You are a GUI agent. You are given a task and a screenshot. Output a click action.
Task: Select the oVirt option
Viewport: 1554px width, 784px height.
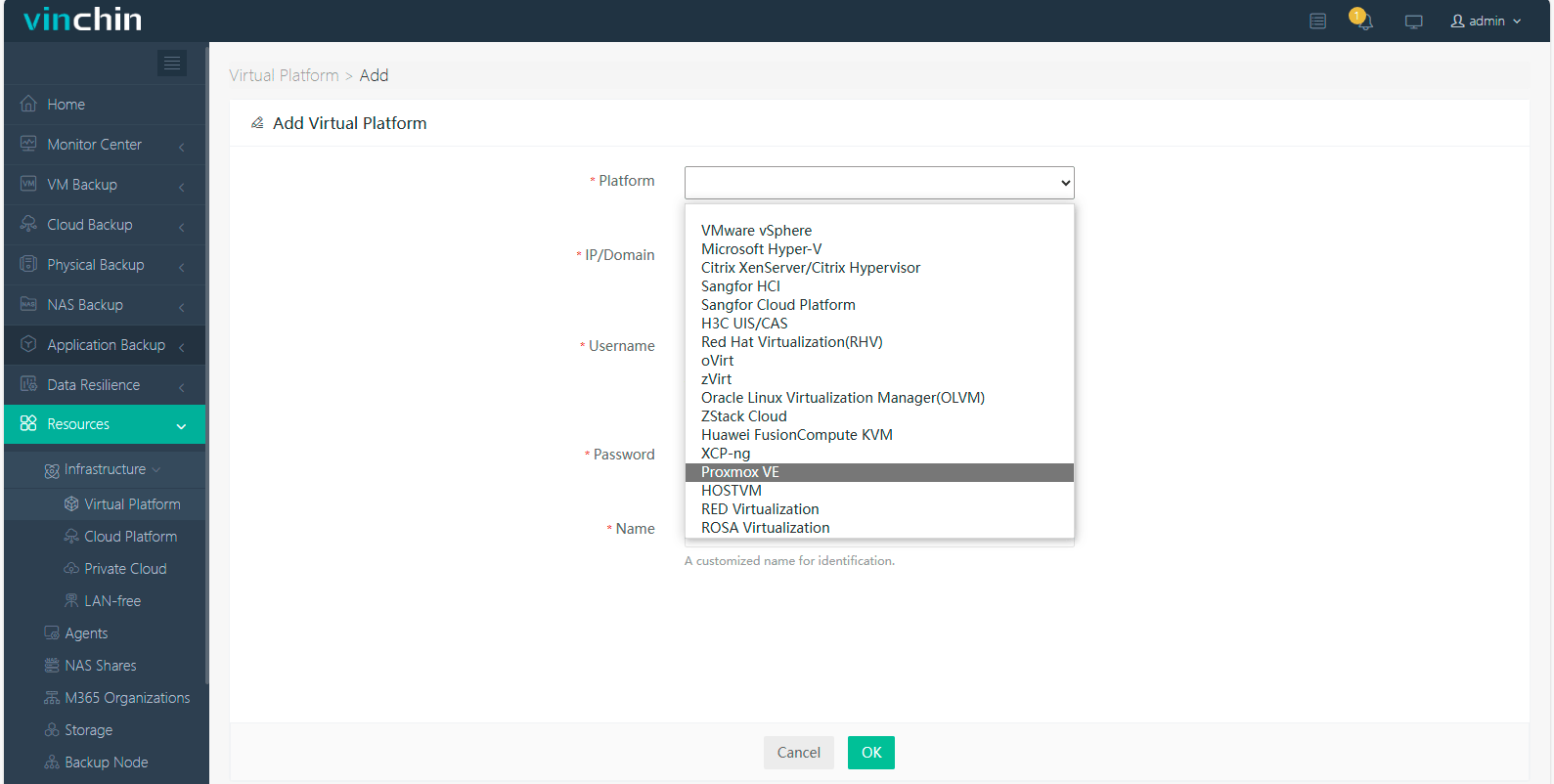coord(879,361)
